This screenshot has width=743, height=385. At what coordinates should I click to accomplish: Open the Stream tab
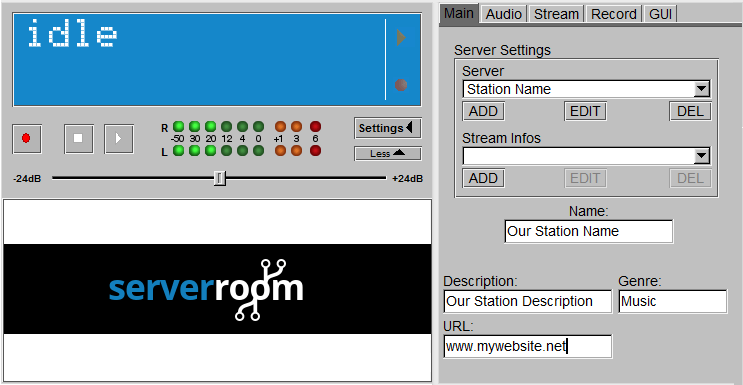556,14
